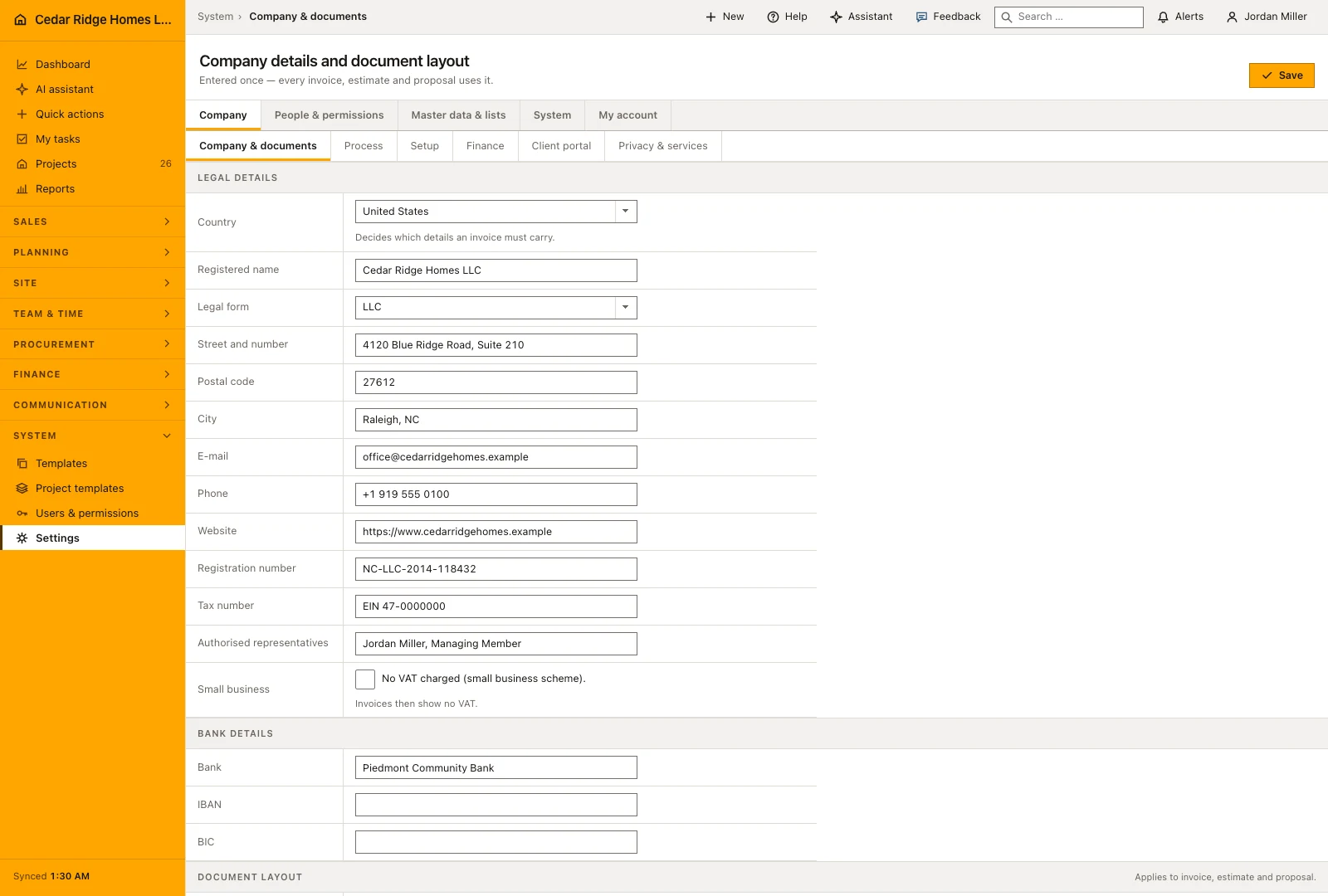Image resolution: width=1328 pixels, height=896 pixels.
Task: Click the Save button
Action: pyautogui.click(x=1282, y=75)
